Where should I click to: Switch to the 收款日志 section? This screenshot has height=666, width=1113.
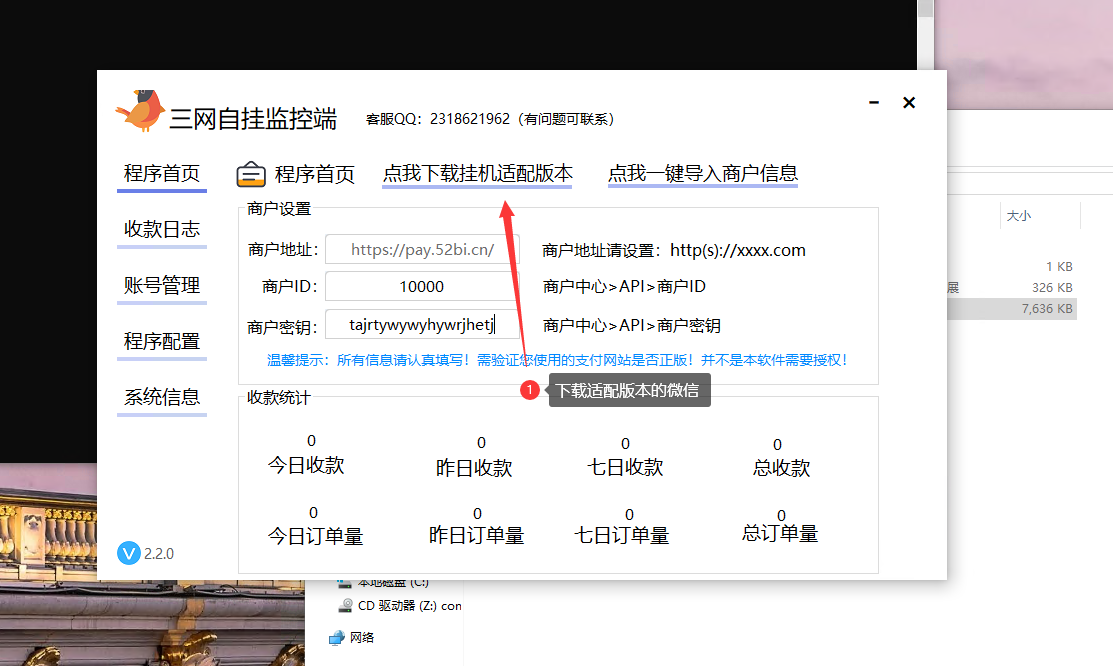[x=161, y=229]
